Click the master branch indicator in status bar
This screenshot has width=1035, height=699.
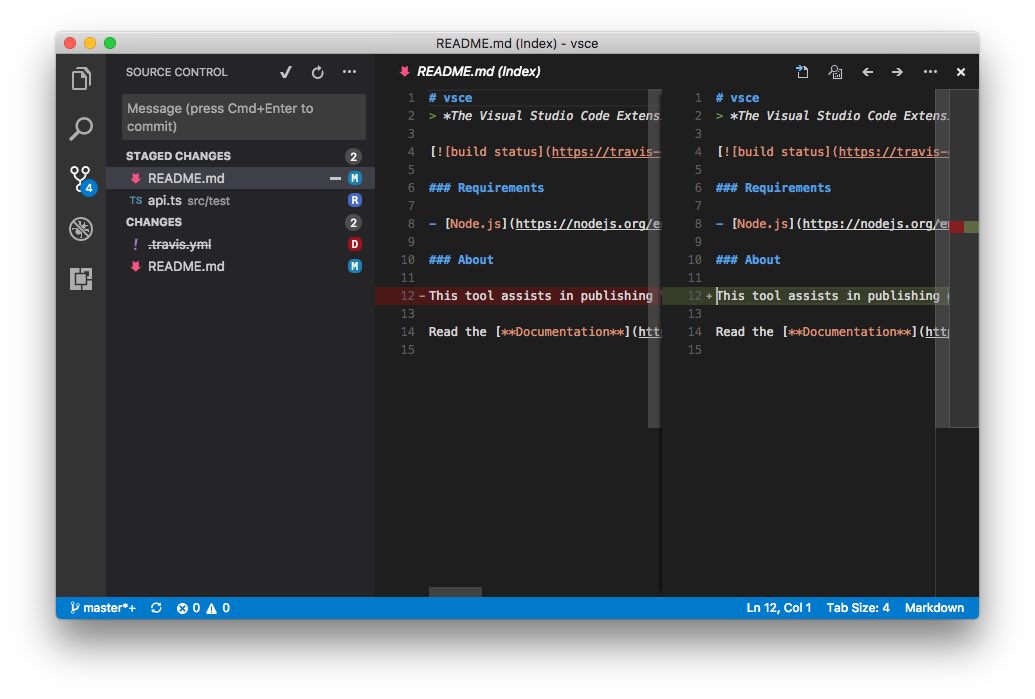103,608
